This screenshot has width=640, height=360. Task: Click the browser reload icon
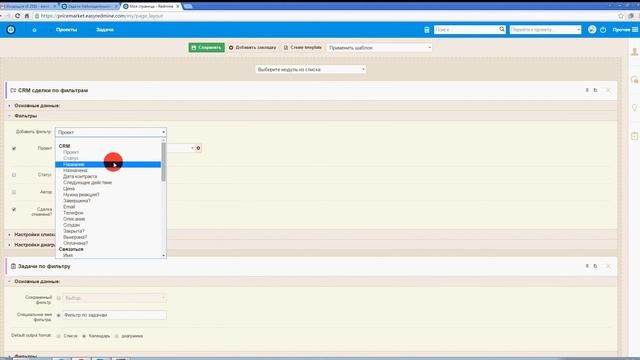tap(17, 16)
